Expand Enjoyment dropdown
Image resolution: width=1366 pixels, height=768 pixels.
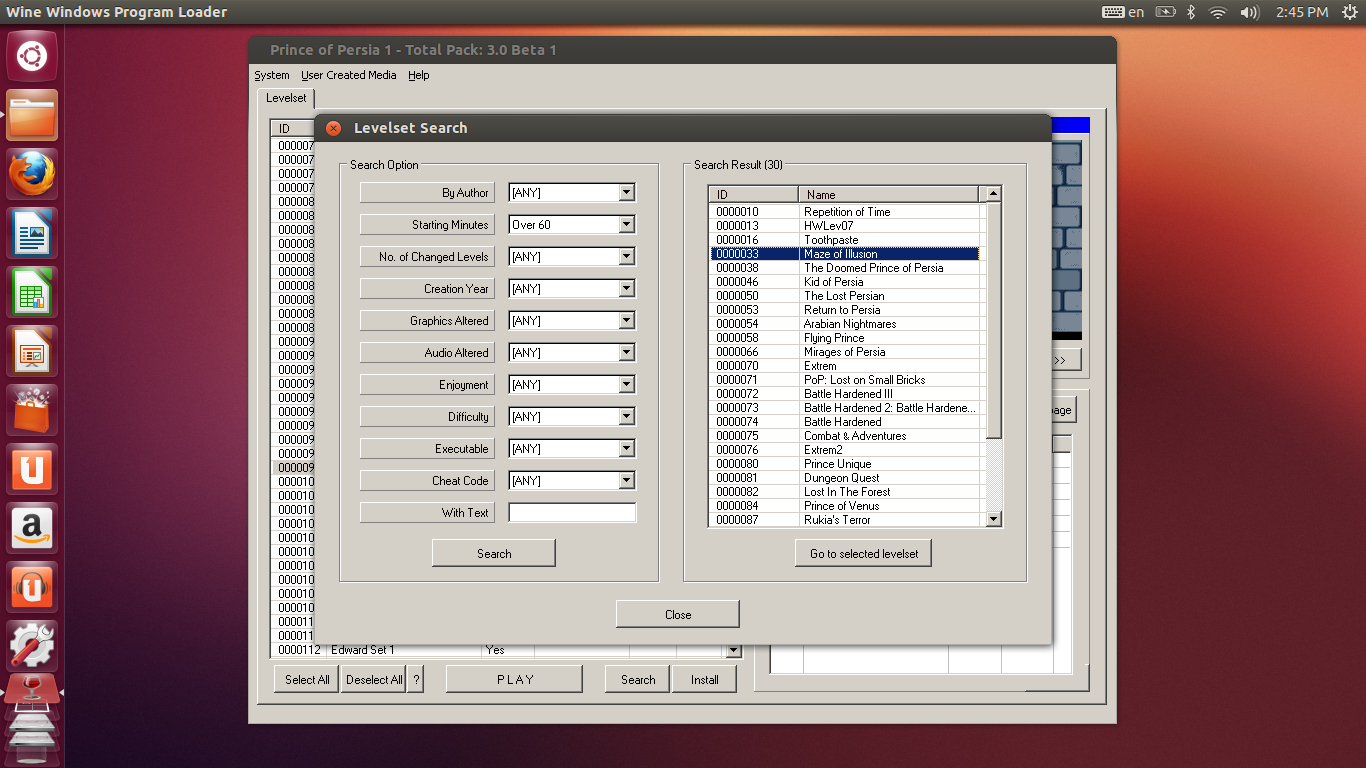tap(626, 385)
